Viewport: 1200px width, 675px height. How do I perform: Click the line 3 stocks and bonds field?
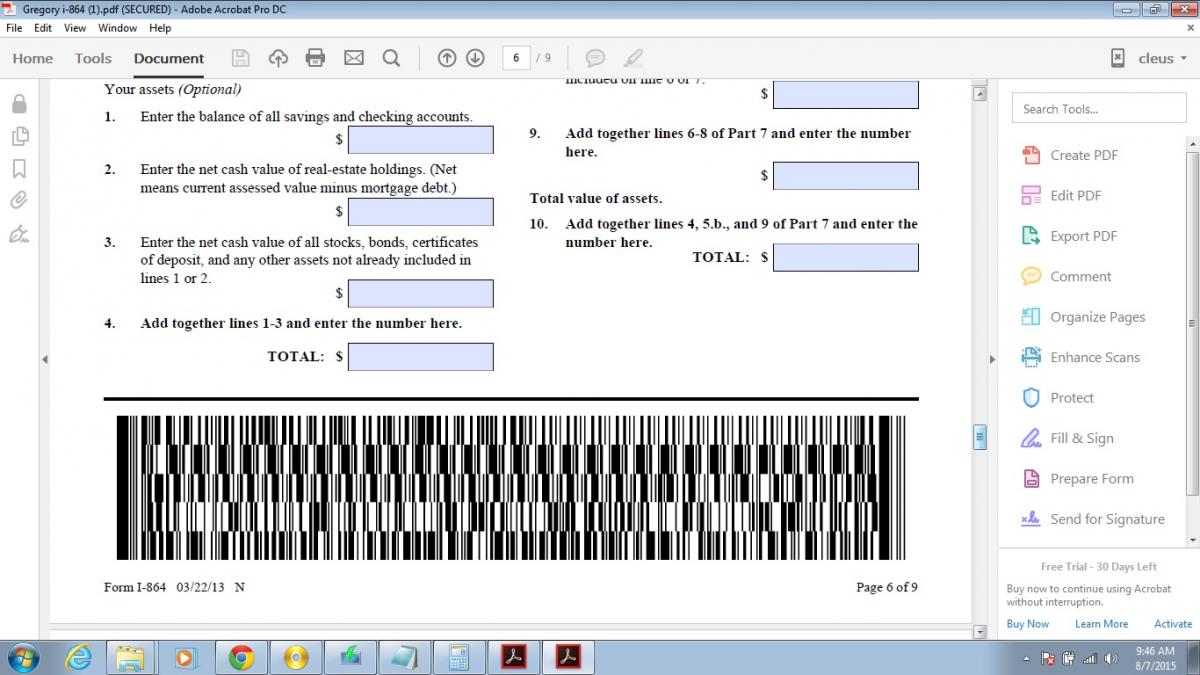click(x=420, y=294)
